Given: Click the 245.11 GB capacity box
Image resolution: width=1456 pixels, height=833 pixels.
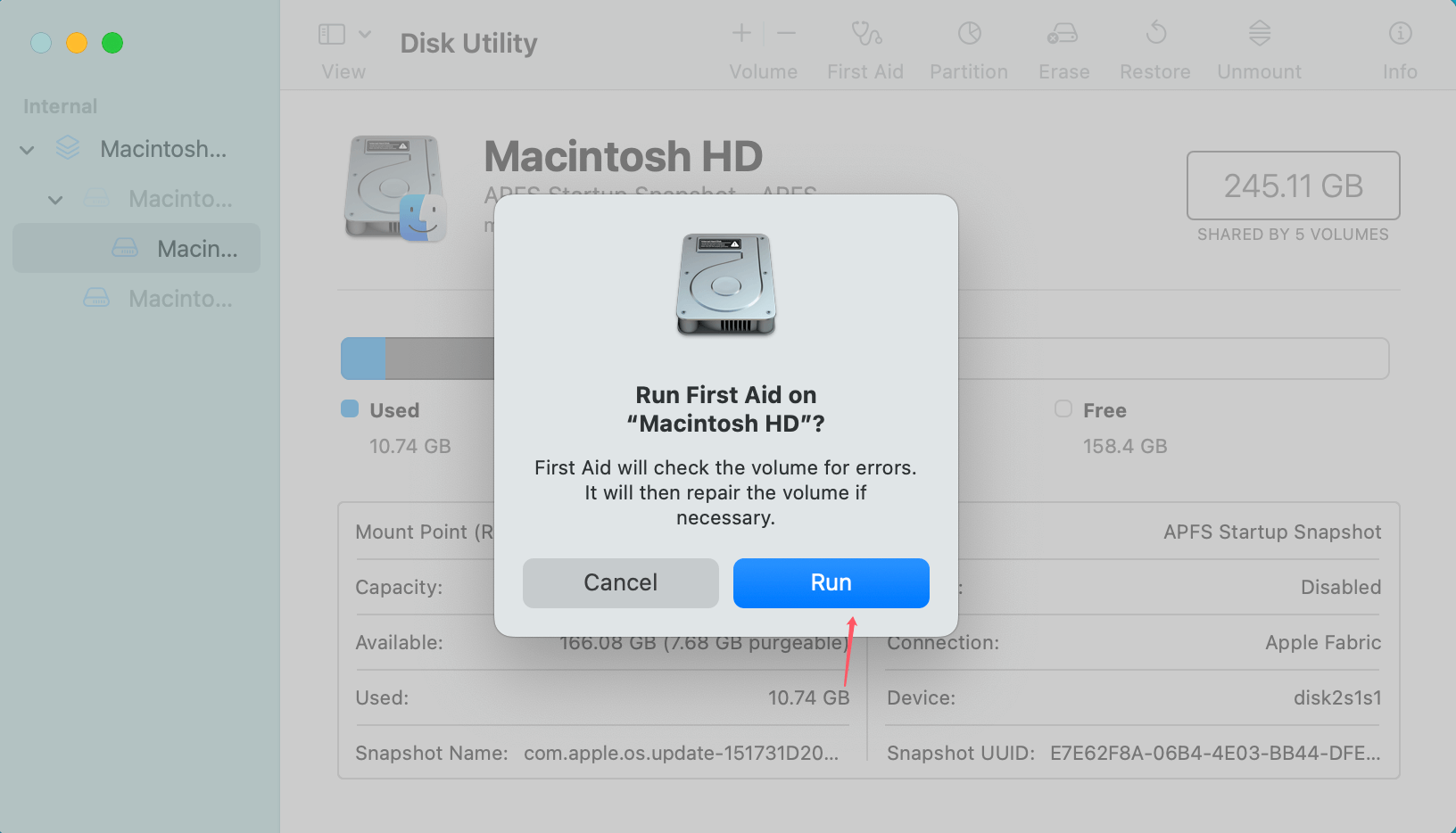Looking at the screenshot, I should 1292,186.
